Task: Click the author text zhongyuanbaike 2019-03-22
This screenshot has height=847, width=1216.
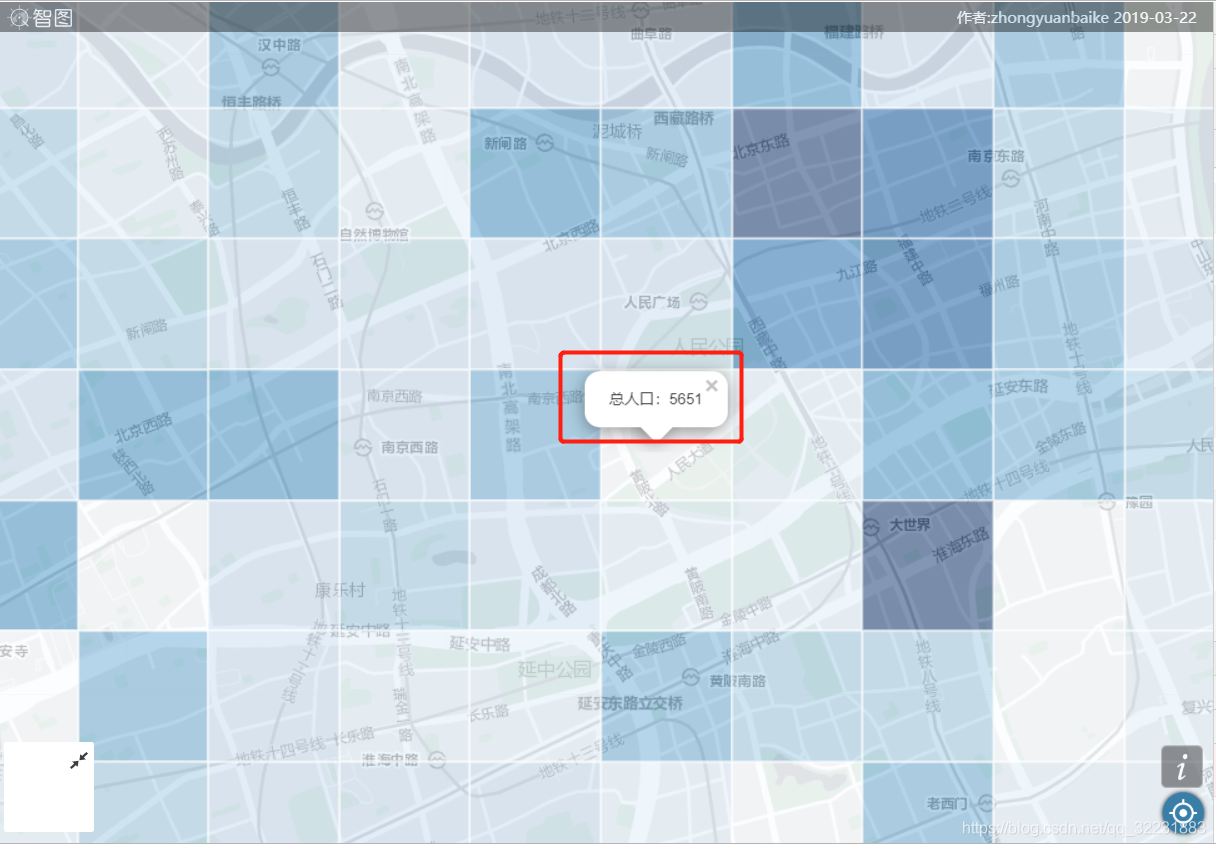Action: click(1076, 18)
